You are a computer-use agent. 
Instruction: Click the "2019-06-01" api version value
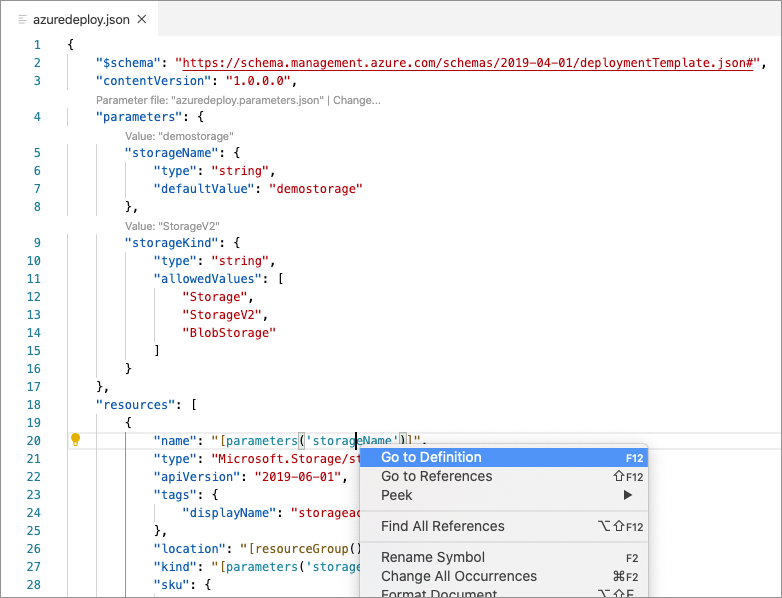[x=298, y=477]
